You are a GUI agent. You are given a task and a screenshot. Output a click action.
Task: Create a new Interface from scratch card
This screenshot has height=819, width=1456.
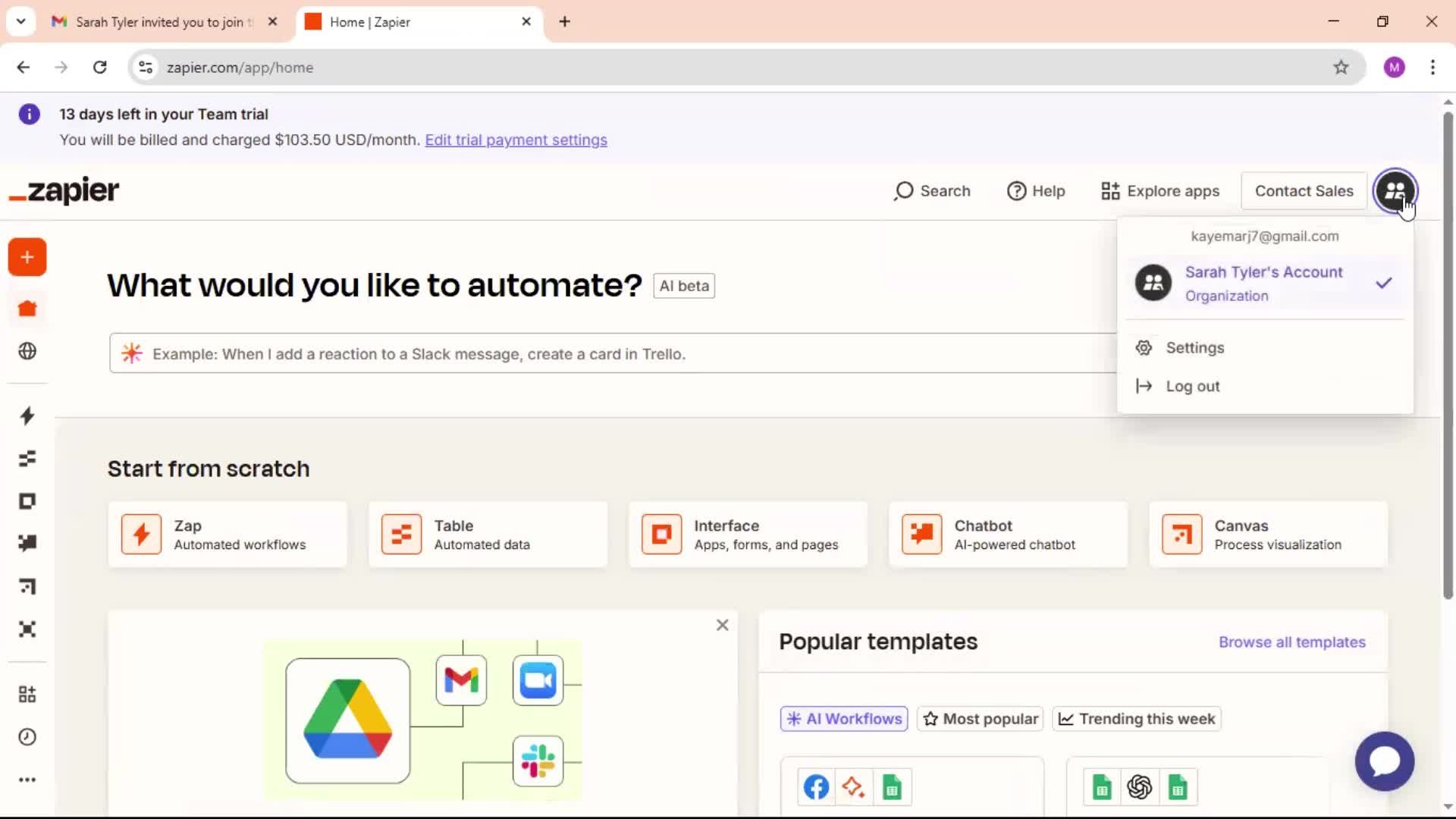[748, 535]
